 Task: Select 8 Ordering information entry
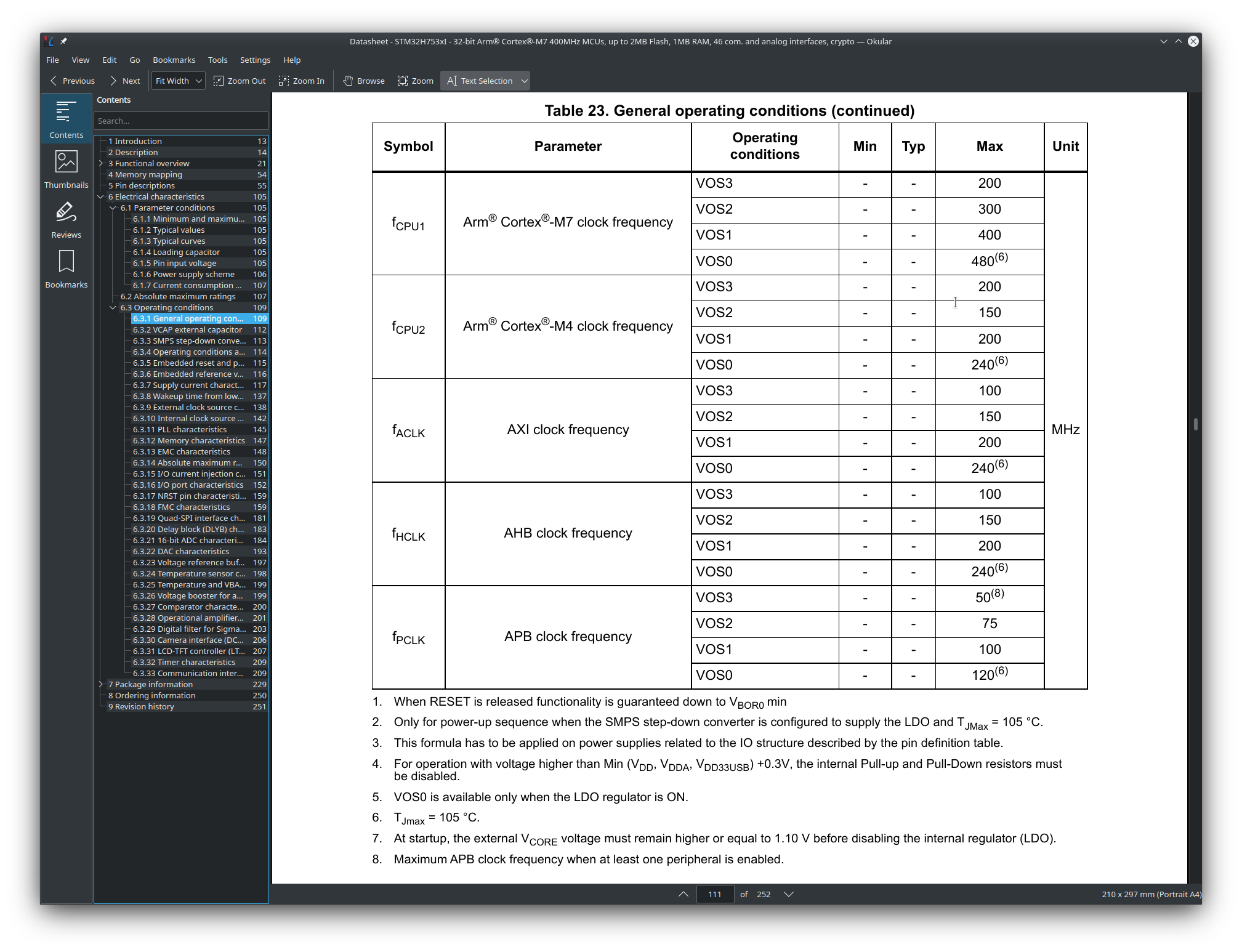tap(187, 695)
